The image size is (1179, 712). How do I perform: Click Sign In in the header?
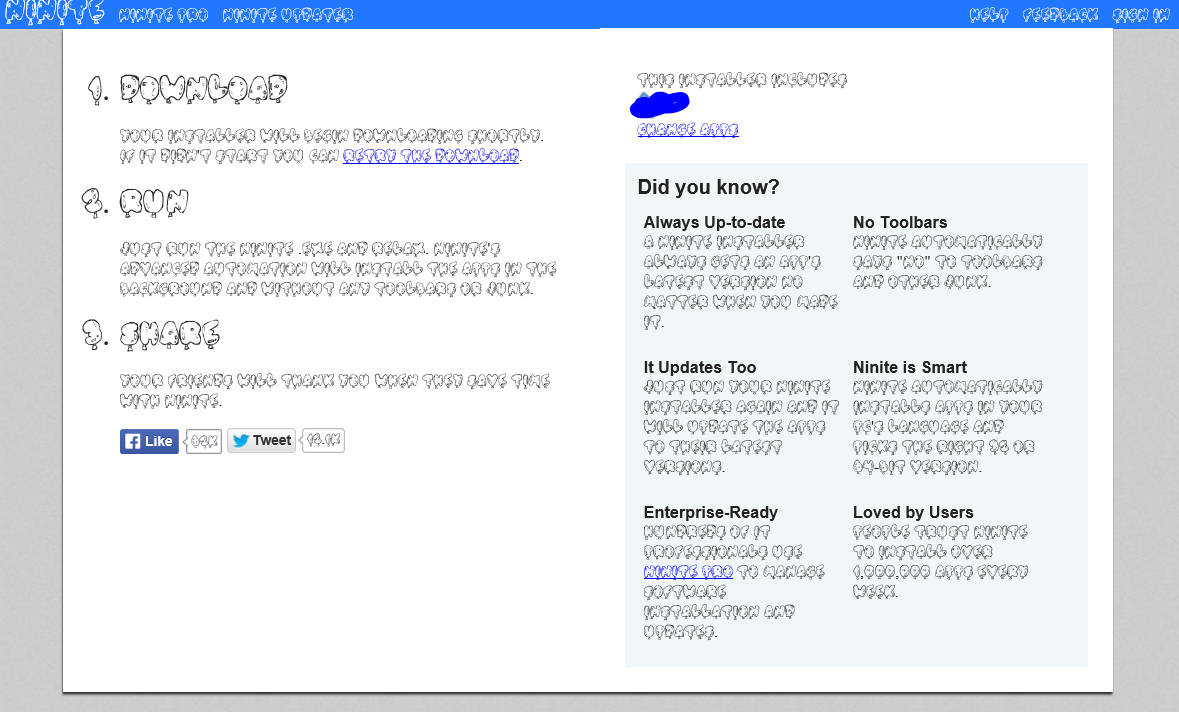[1141, 15]
